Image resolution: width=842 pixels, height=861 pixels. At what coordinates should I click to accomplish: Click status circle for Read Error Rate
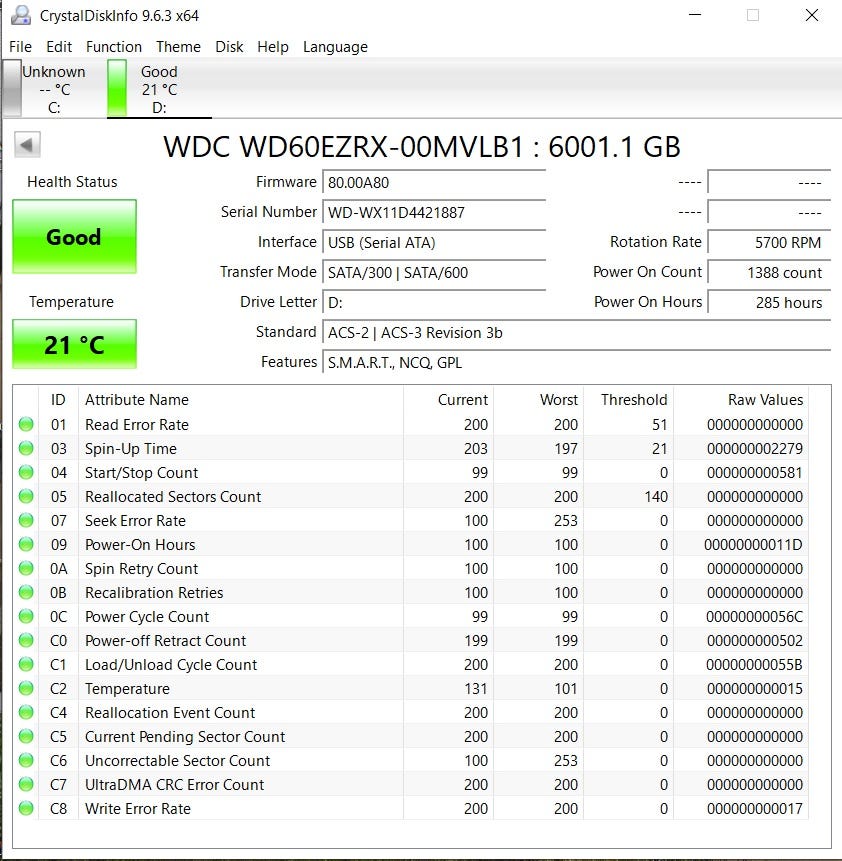coord(26,424)
